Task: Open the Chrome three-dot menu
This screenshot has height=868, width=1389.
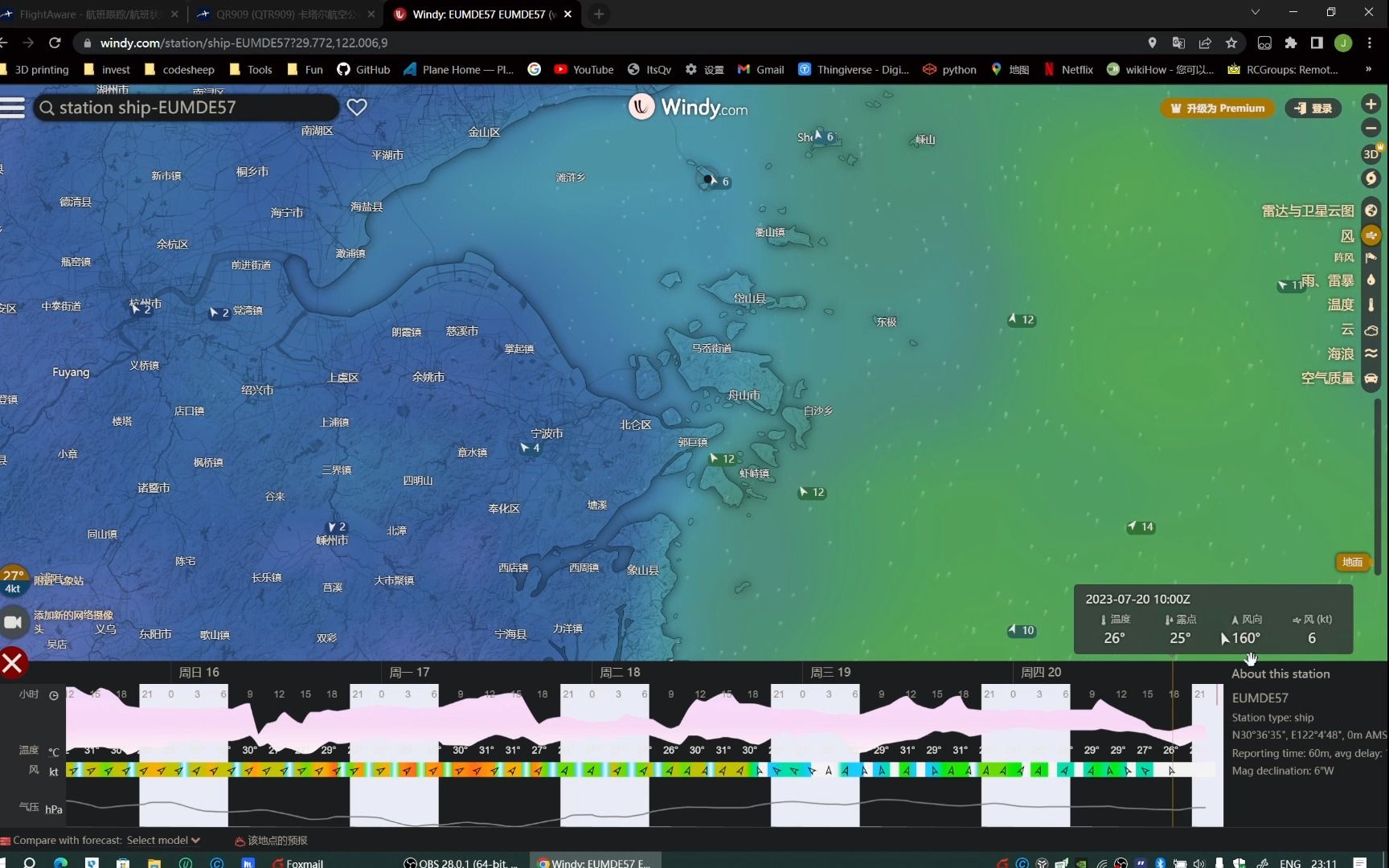Action: click(1370, 43)
